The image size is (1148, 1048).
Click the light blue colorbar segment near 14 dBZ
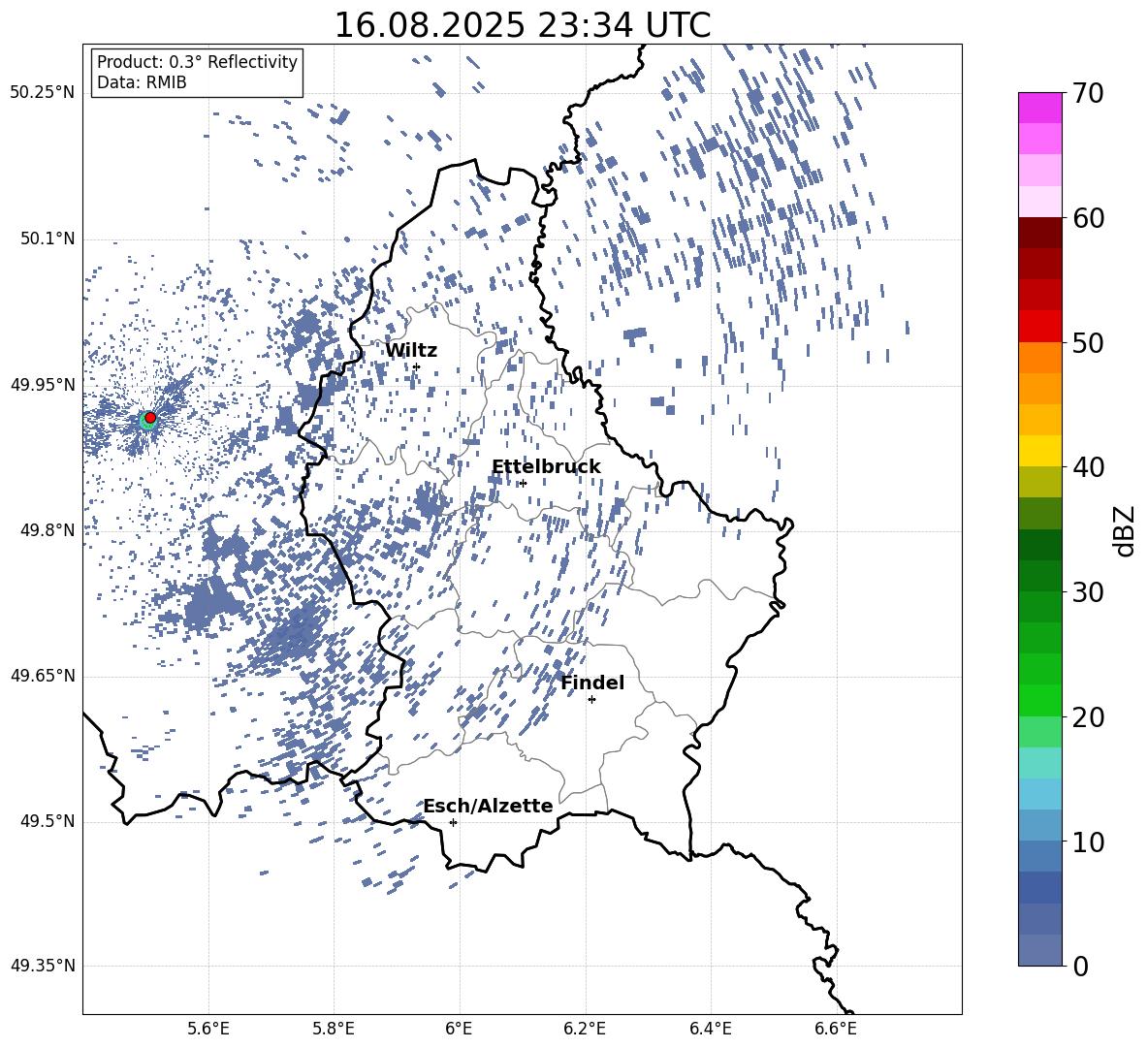tap(1040, 794)
